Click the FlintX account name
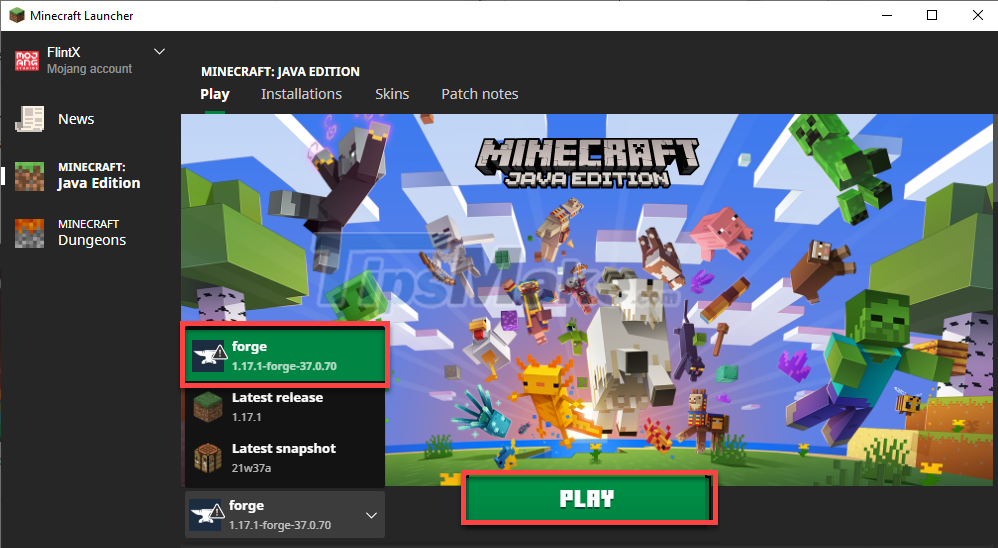Viewport: 998px width, 548px height. coord(64,52)
